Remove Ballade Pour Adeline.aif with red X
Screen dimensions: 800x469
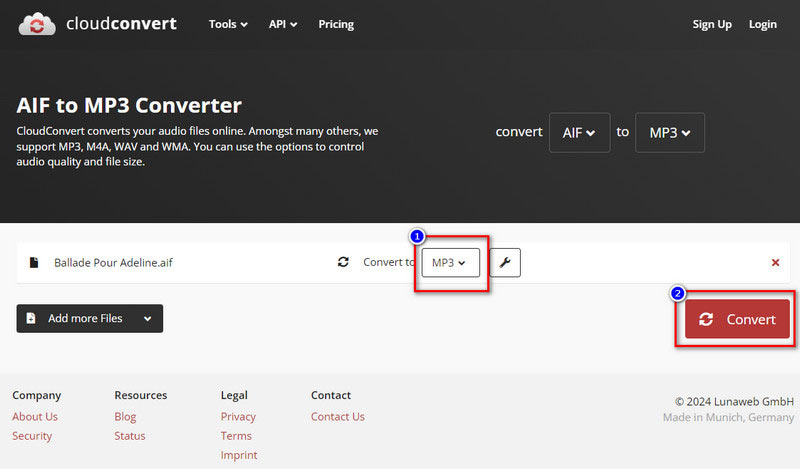[775, 262]
